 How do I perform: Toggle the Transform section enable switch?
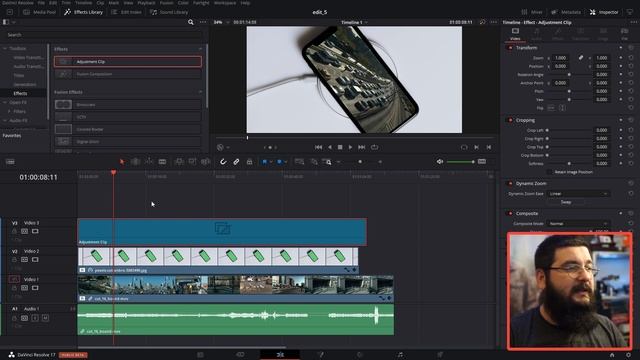click(510, 48)
